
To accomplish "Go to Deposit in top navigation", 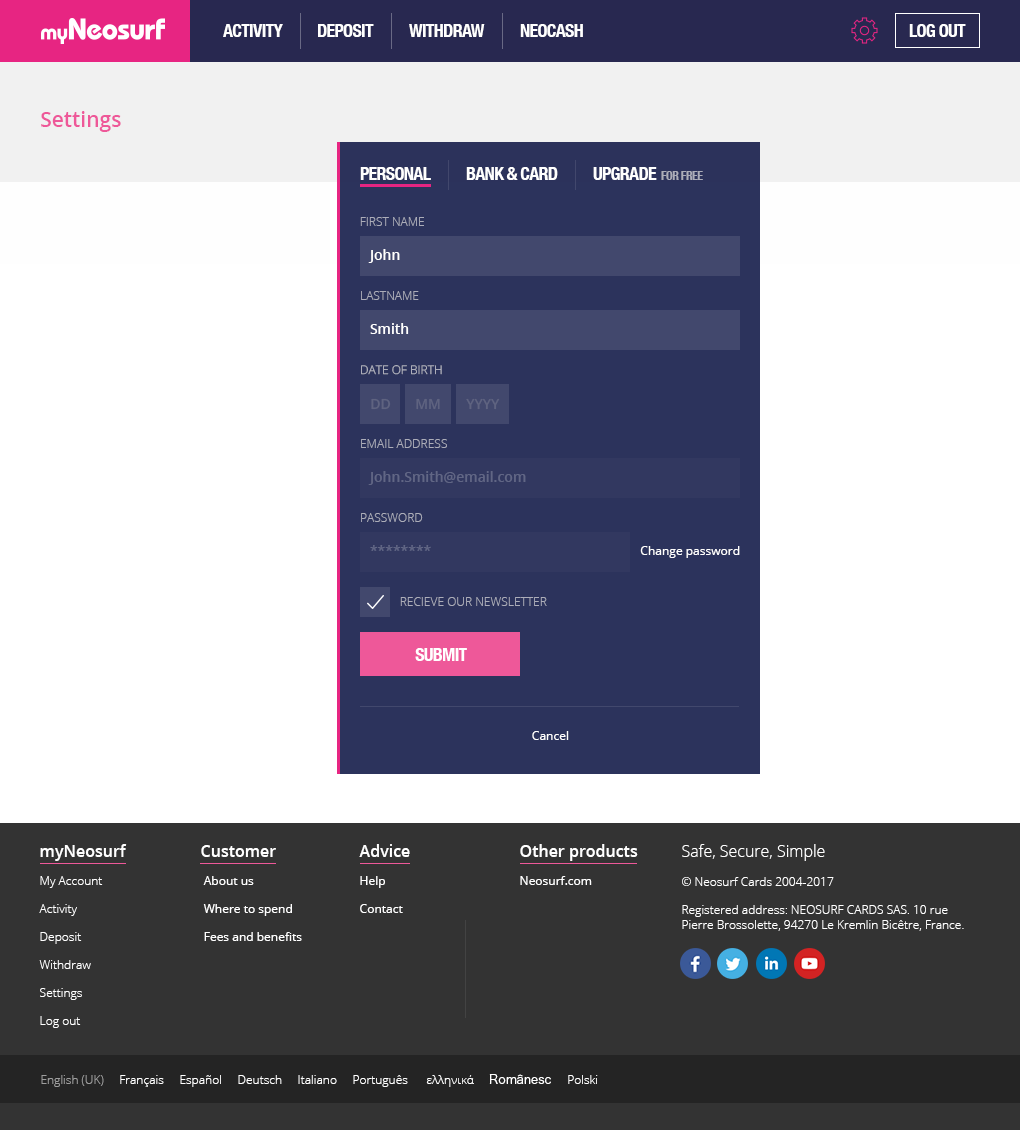I will (x=345, y=31).
